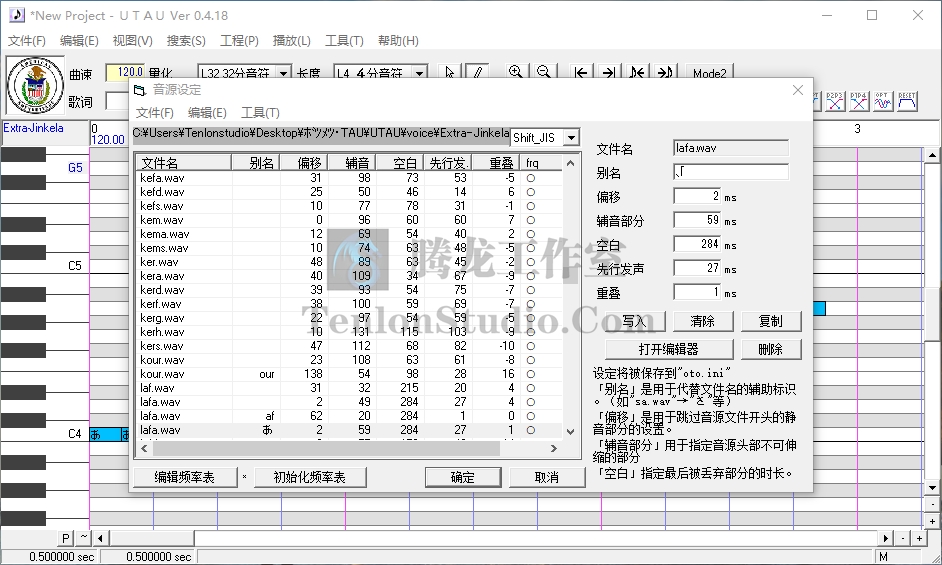Click the RESET envelope icon
The width and height of the screenshot is (942, 565).
tap(907, 101)
